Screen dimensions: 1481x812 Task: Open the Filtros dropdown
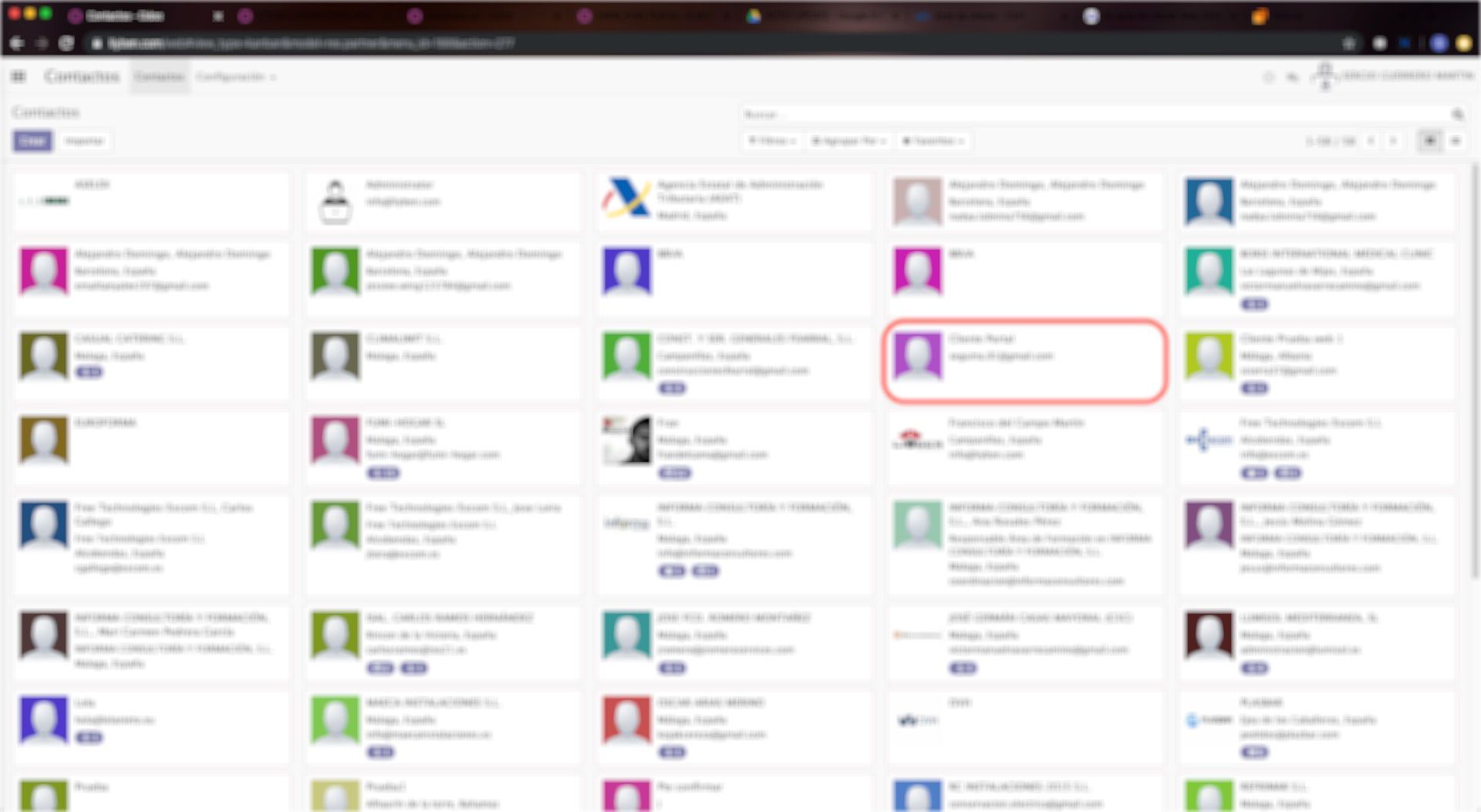[772, 141]
